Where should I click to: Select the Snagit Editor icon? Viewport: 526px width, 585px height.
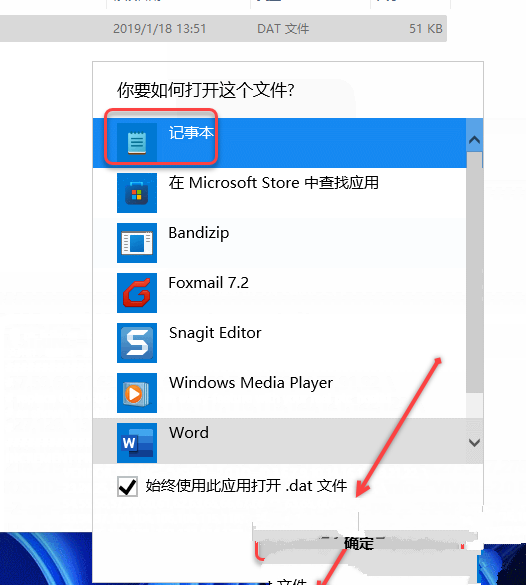pyautogui.click(x=137, y=343)
